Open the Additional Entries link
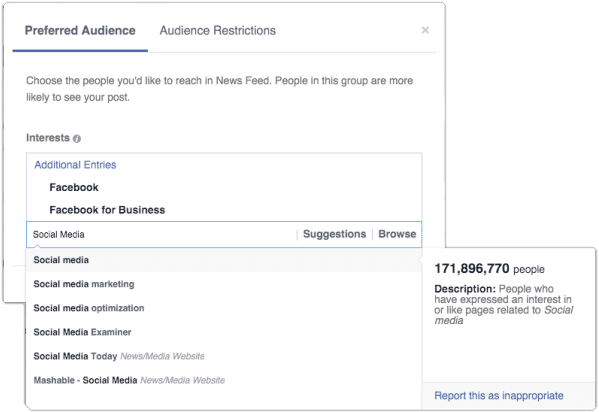This screenshot has height=412, width=599. tap(75, 165)
